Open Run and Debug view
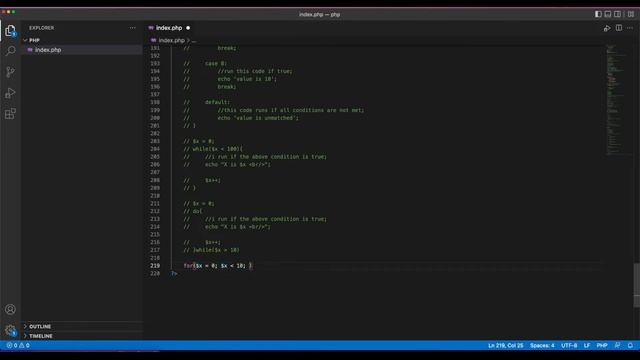 (x=10, y=93)
